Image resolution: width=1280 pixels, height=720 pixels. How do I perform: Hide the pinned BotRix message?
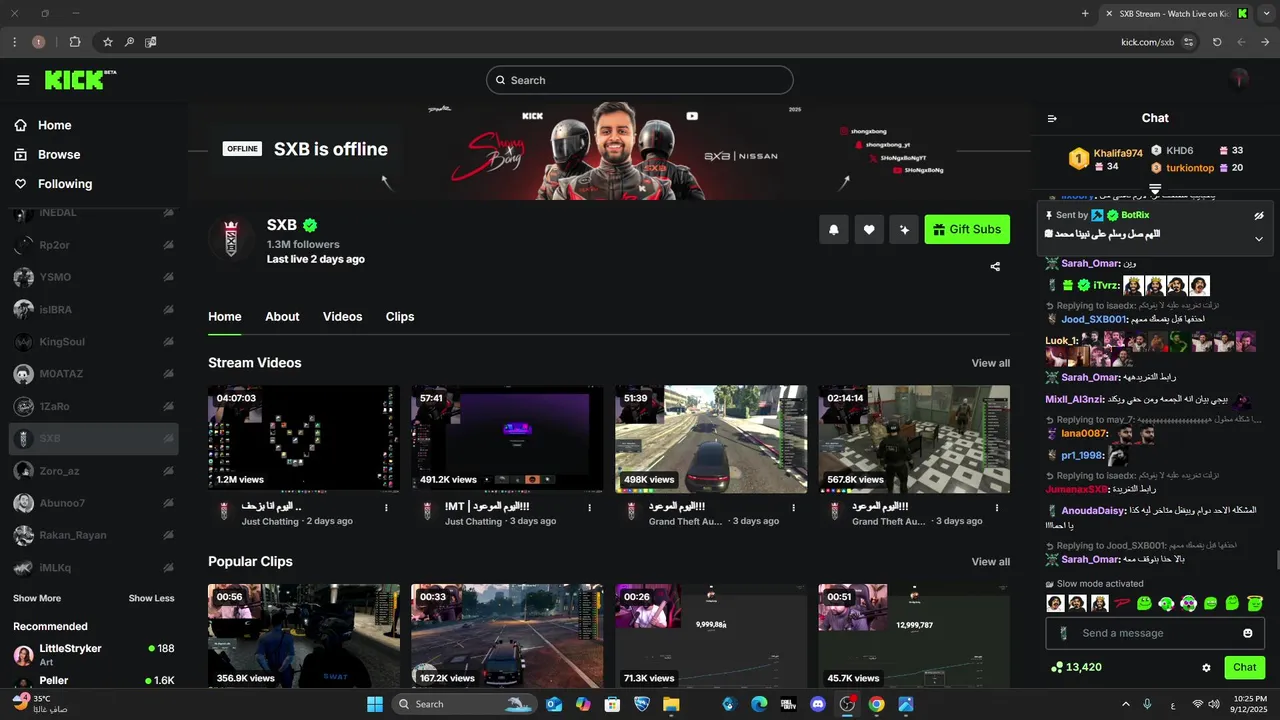[x=1259, y=215]
